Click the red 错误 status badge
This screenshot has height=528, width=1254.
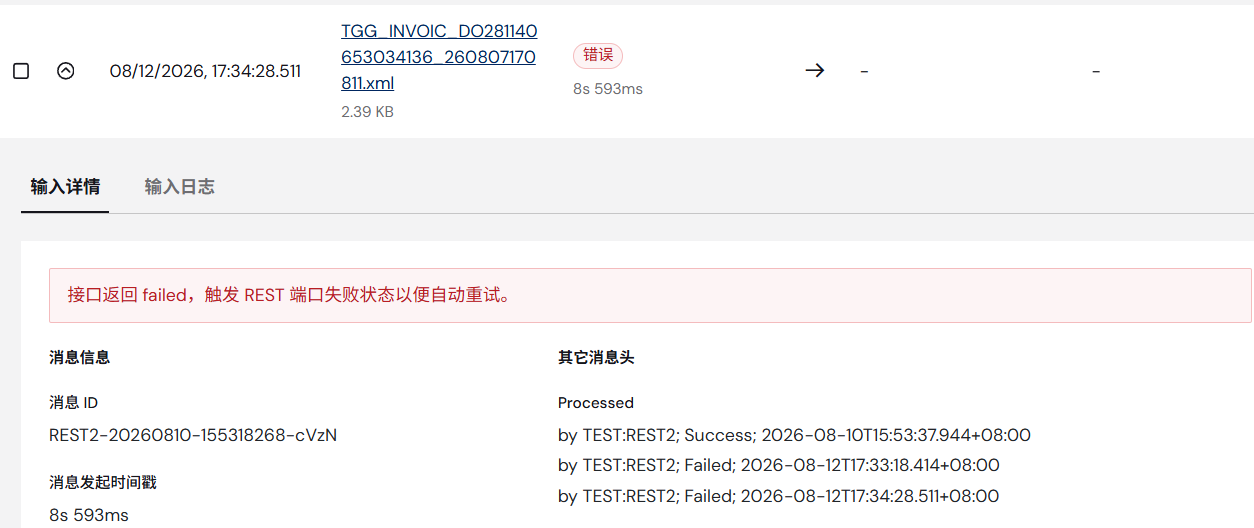click(x=598, y=55)
